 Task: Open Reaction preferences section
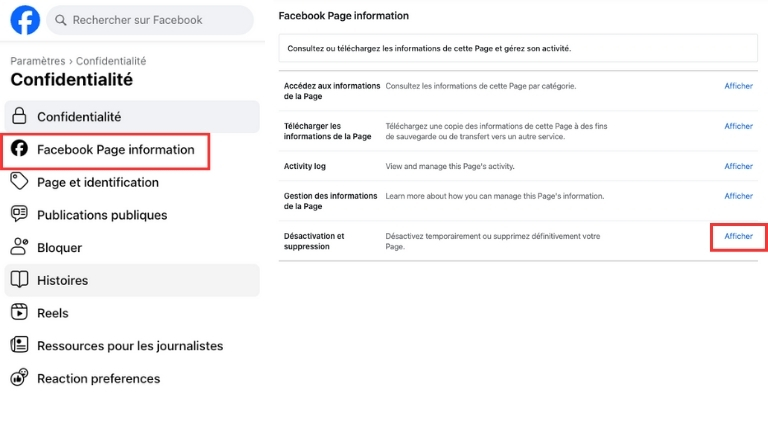[132, 379]
